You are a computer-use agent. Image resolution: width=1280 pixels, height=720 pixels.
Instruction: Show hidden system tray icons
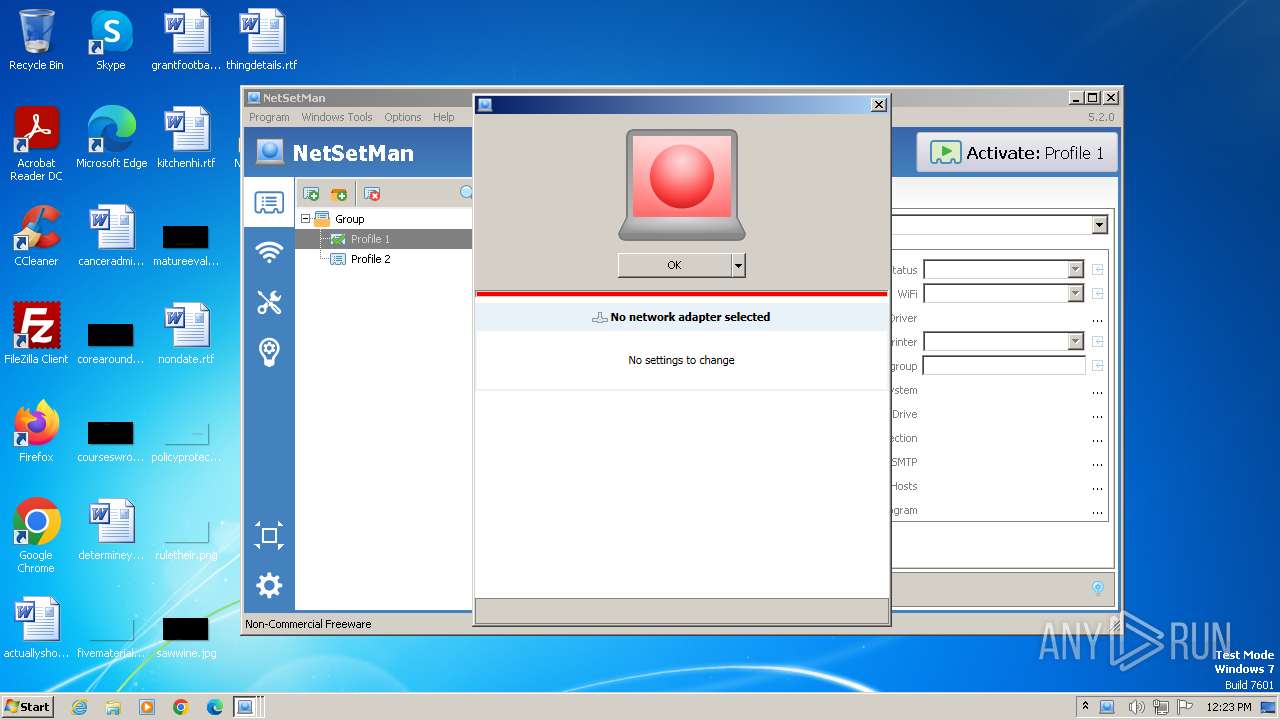pos(1085,707)
